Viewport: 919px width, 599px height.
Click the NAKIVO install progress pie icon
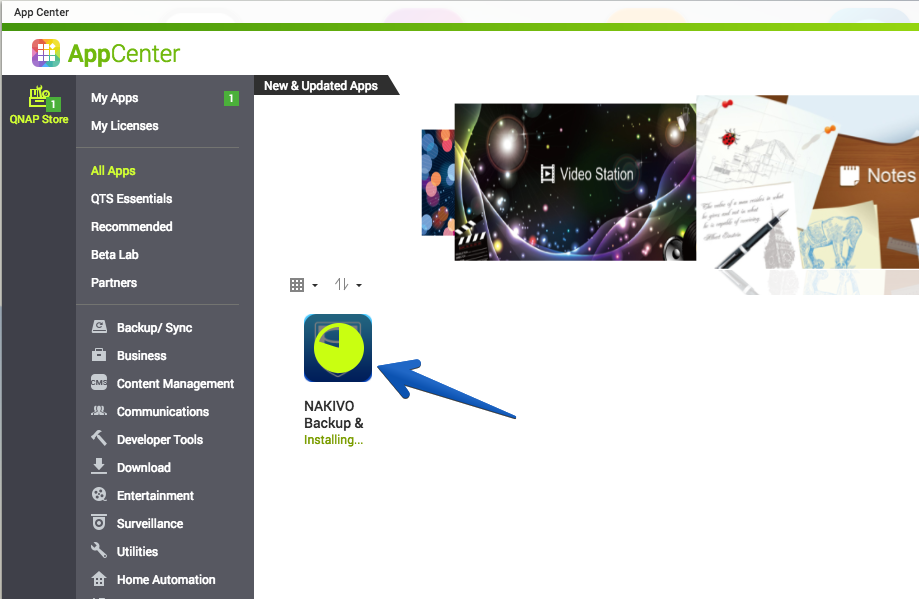click(338, 348)
